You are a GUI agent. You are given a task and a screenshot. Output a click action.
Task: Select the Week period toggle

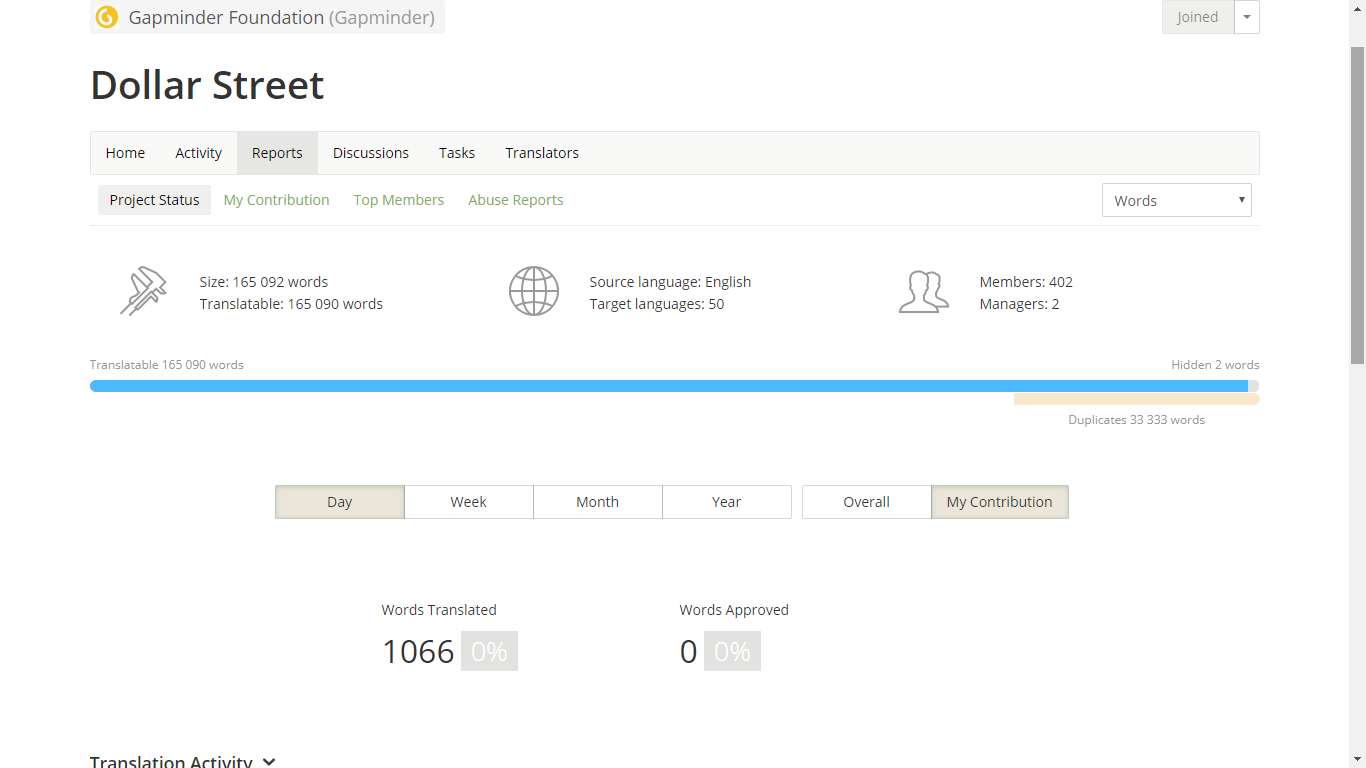point(469,502)
